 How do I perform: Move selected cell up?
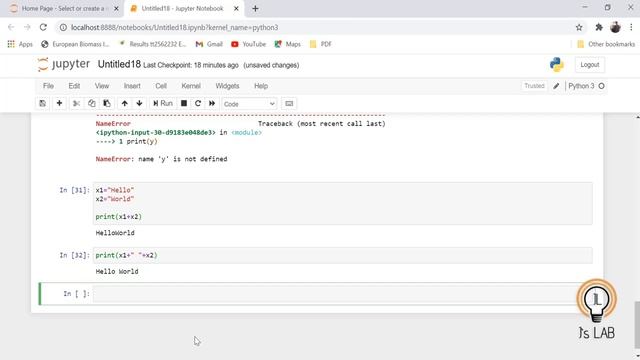tap(124, 104)
